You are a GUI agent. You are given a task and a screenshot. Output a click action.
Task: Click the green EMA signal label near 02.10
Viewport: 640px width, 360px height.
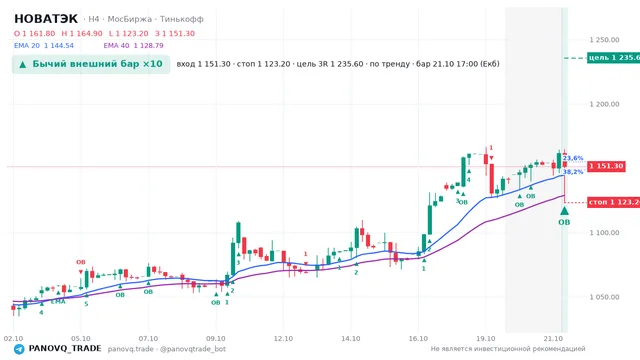click(x=58, y=302)
